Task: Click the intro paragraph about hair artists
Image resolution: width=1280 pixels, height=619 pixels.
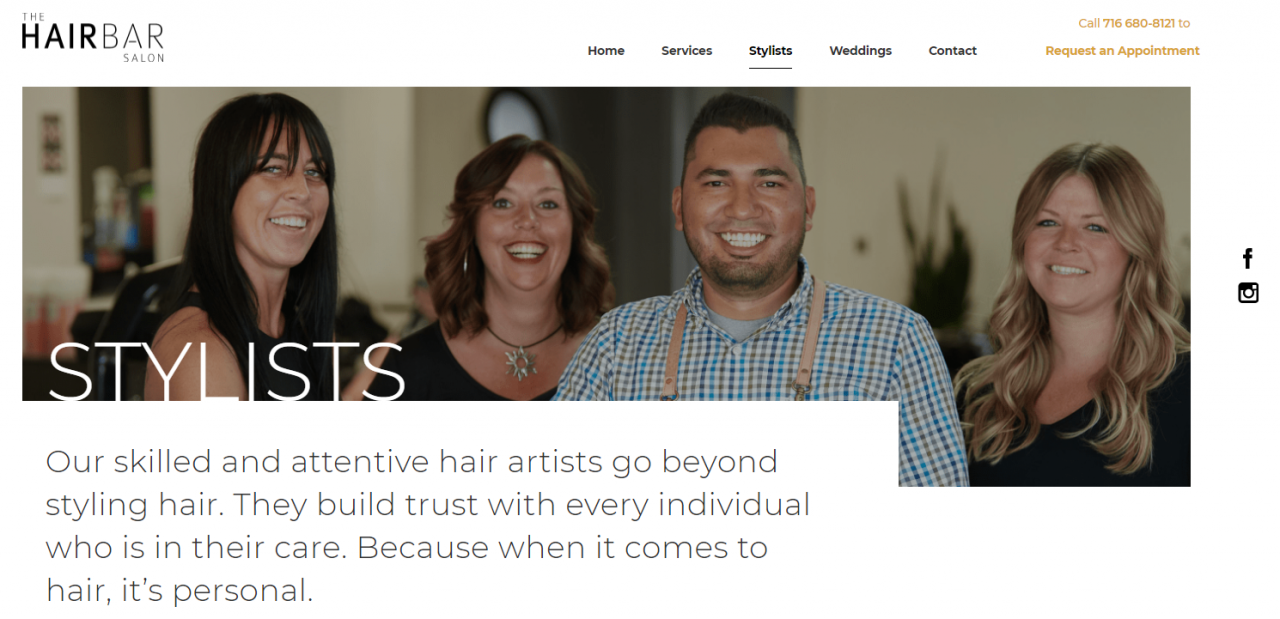Action: [x=428, y=526]
